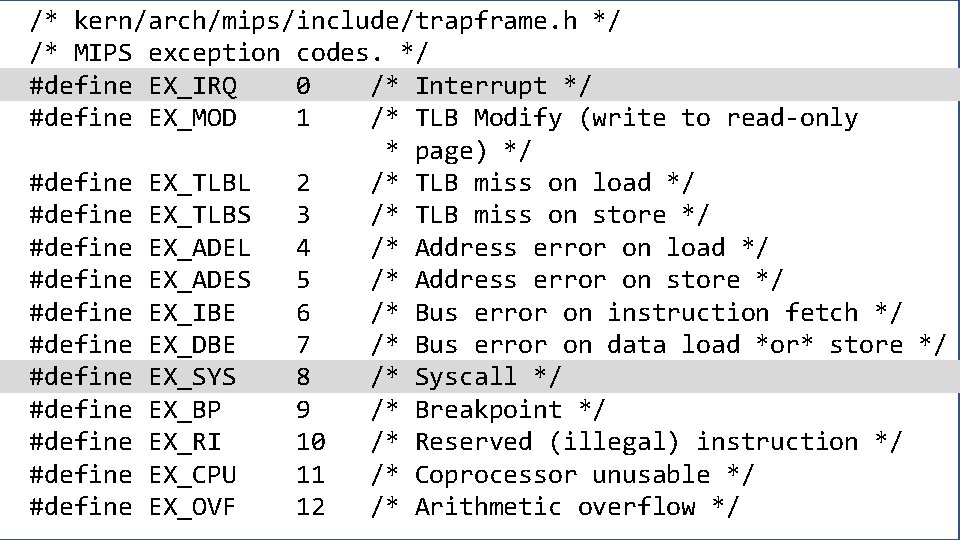Click the EX_RI constant name
This screenshot has width=960, height=540.
pos(185,442)
